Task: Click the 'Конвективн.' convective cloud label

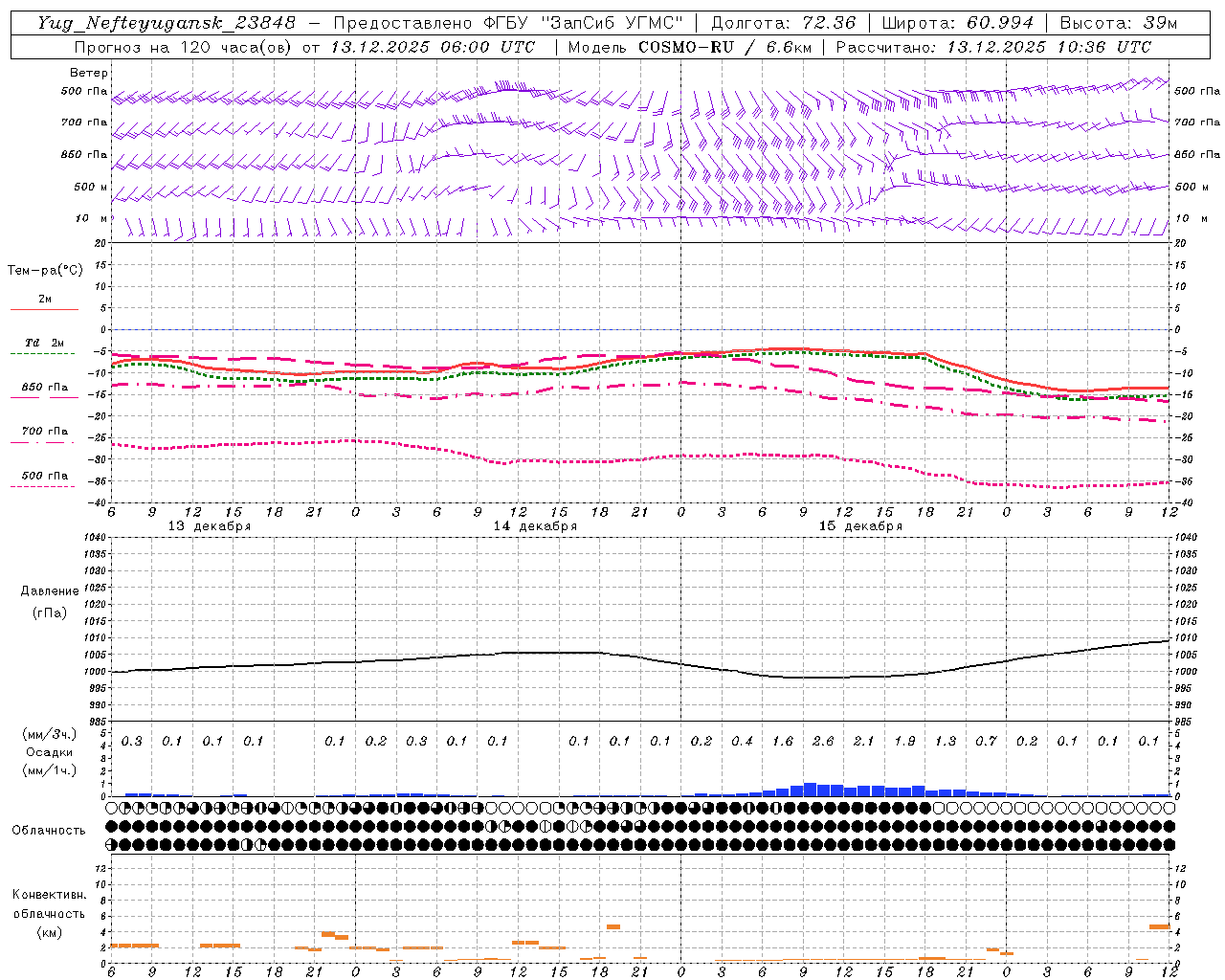Action: [x=49, y=895]
